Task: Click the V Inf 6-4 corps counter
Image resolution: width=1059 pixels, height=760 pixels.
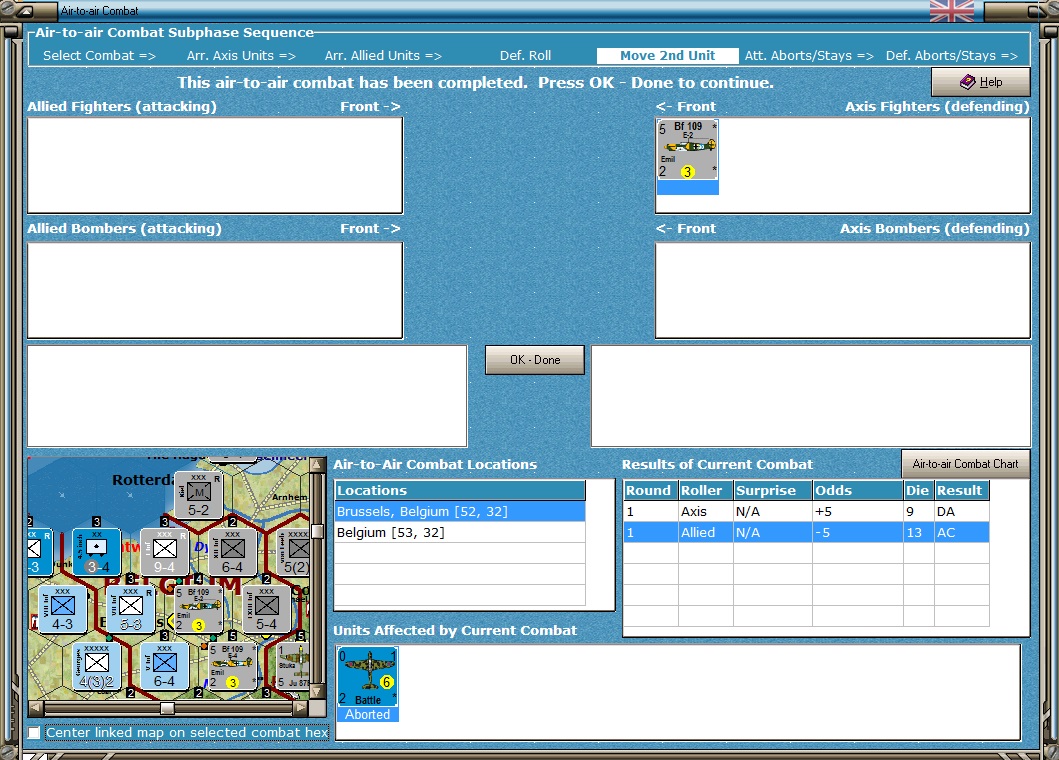Action: click(164, 665)
